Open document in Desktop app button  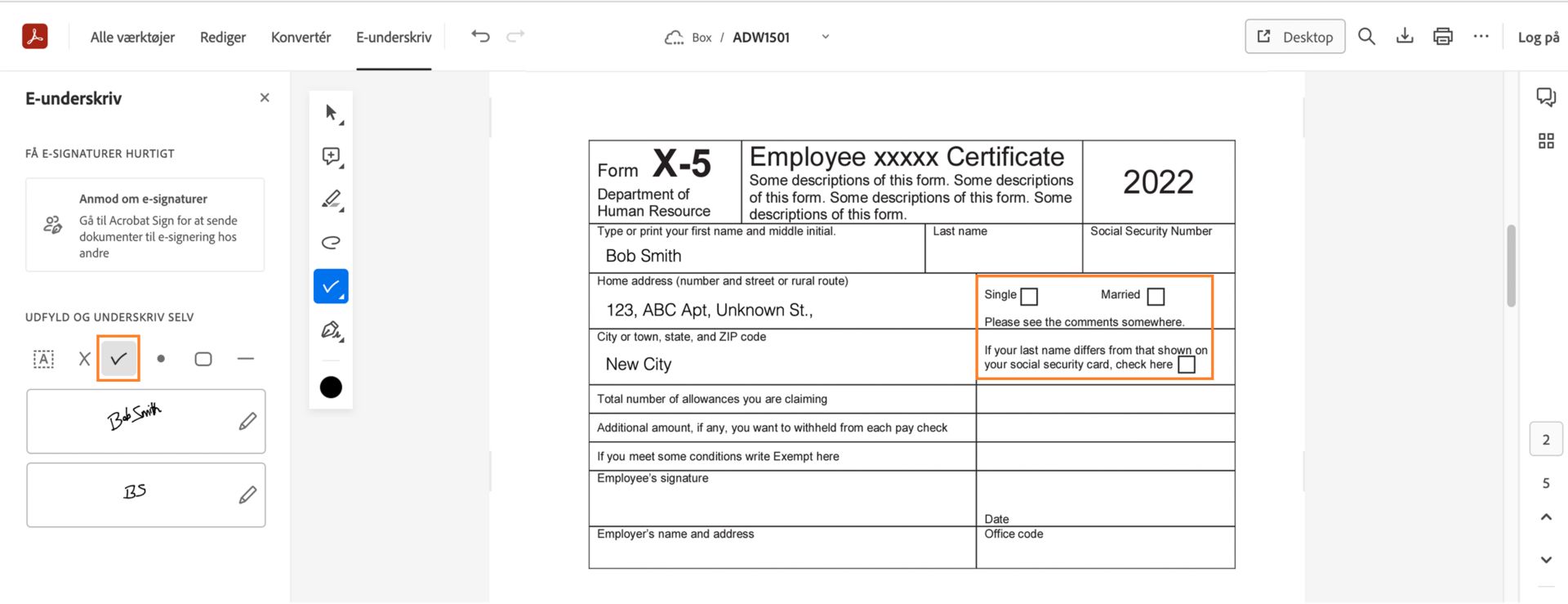(1294, 37)
